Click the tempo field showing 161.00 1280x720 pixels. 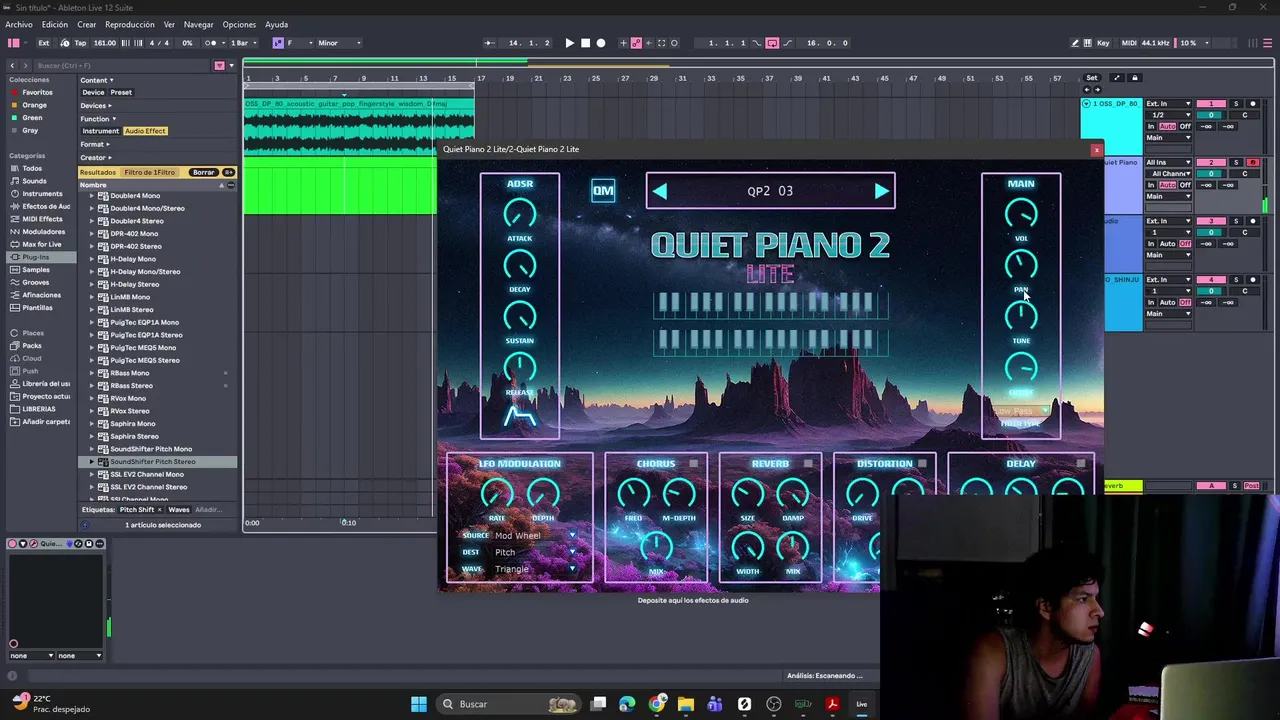click(x=104, y=43)
